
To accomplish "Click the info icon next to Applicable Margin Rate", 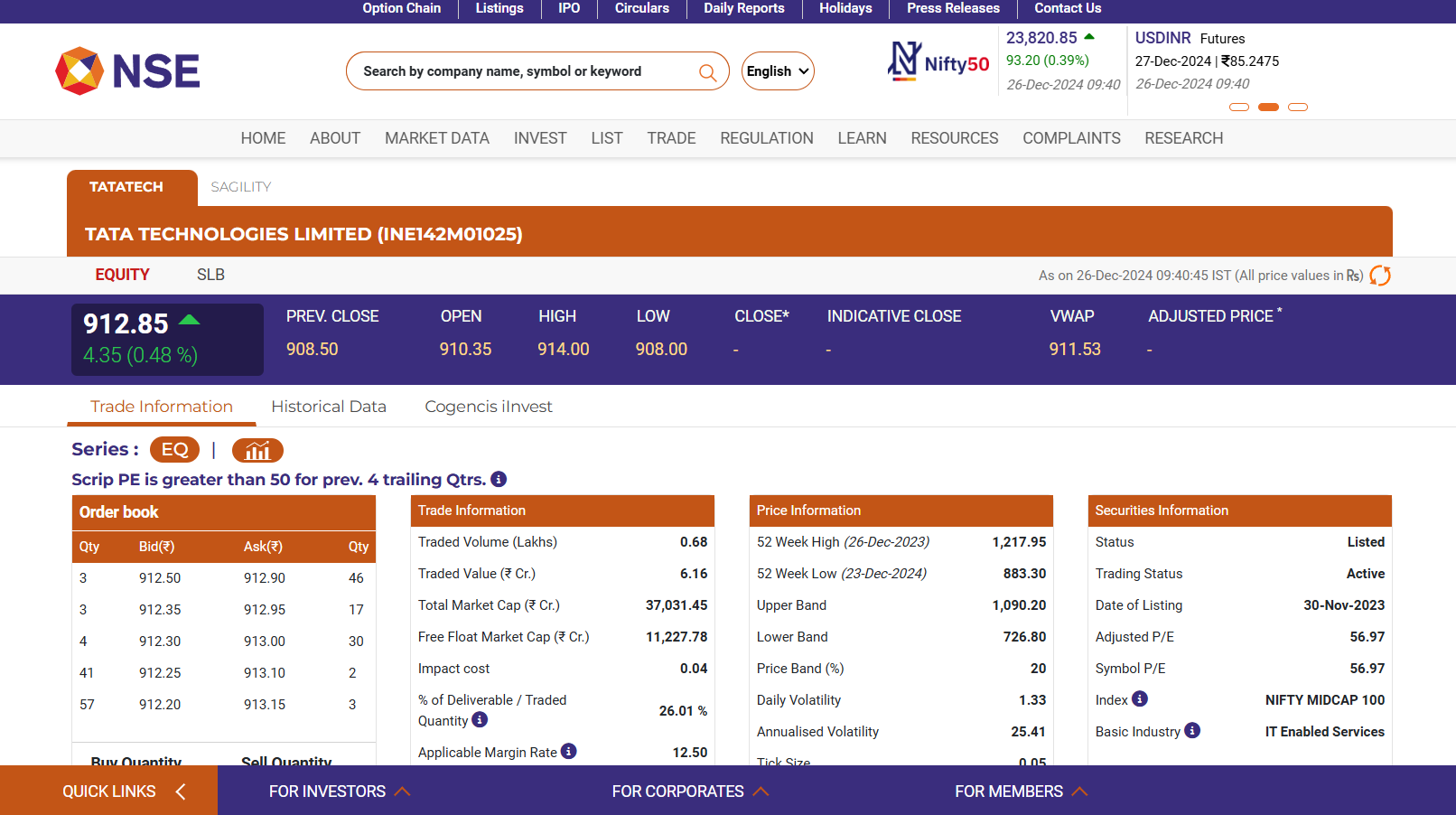I will (568, 751).
